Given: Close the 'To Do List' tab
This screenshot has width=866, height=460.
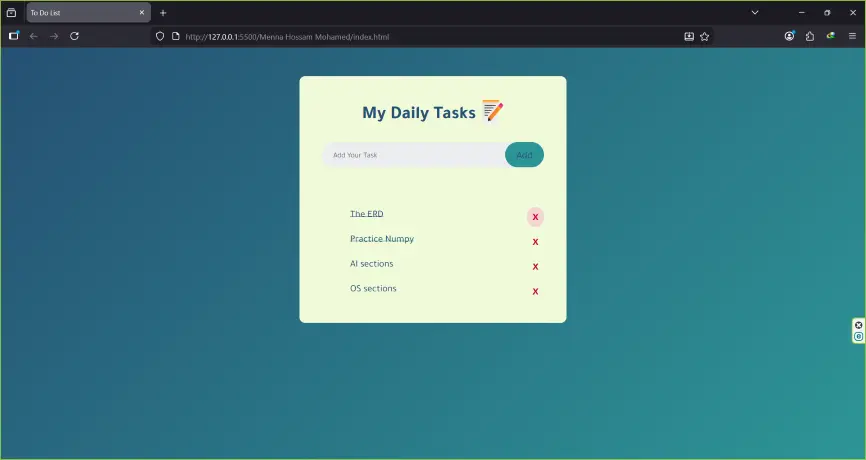Looking at the screenshot, I should [141, 12].
